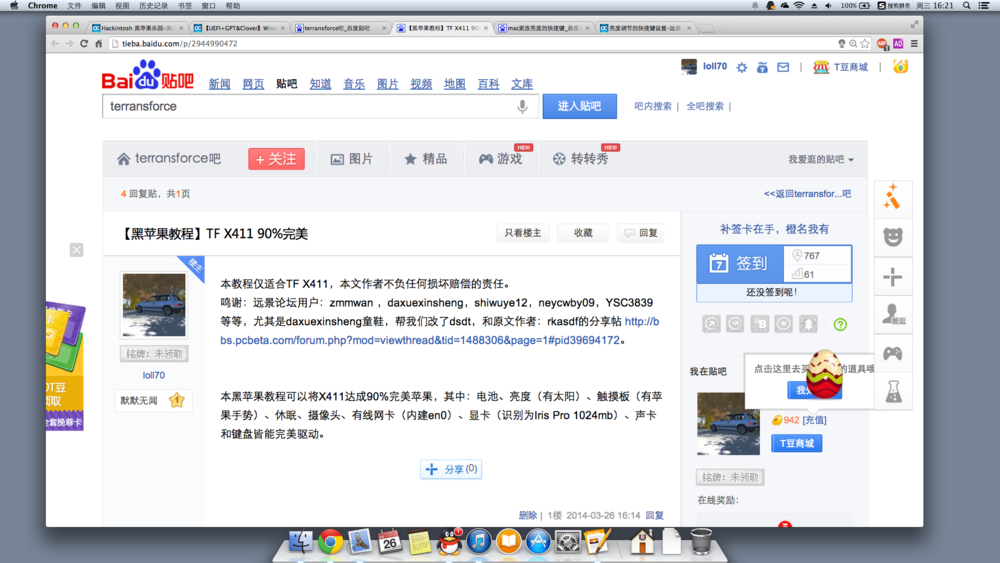
Task: Open the 转转秀 forum tab
Action: 580,159
